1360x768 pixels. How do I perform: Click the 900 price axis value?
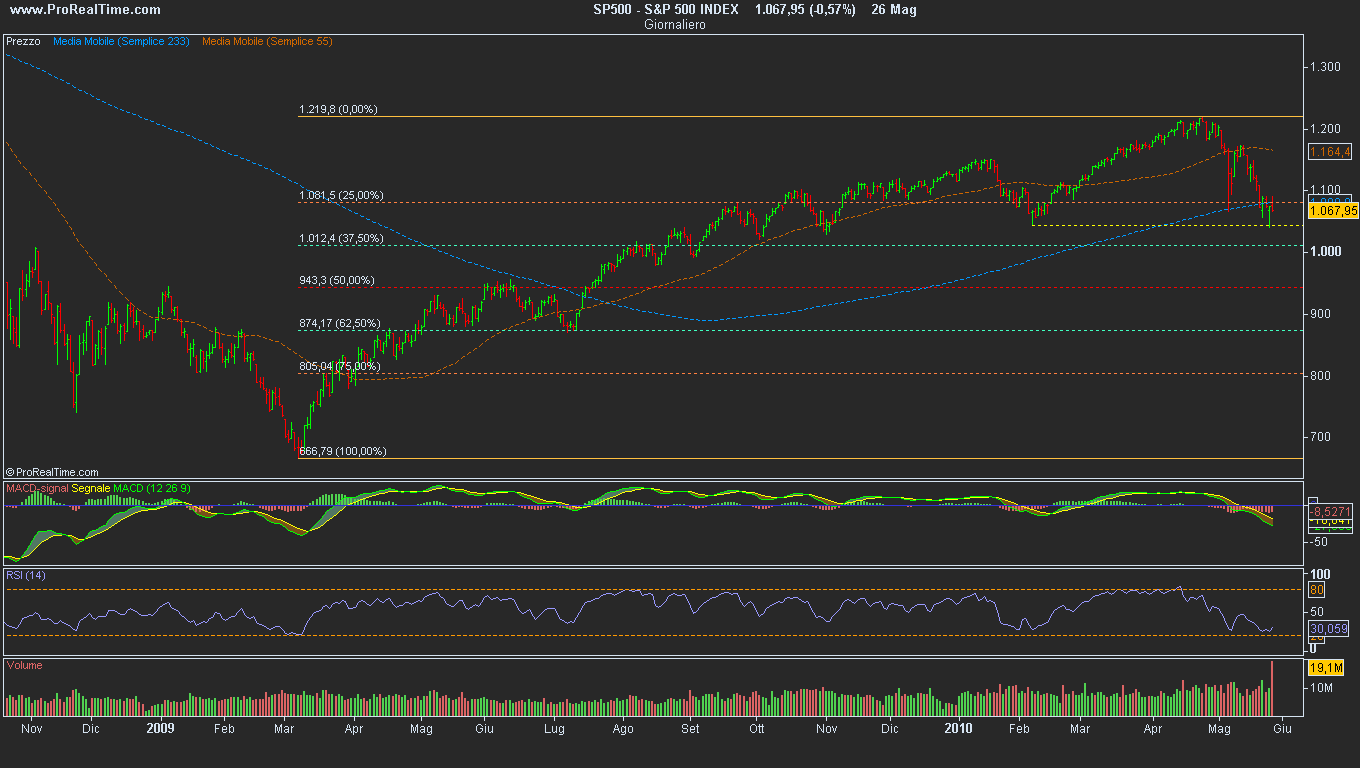coord(1319,314)
